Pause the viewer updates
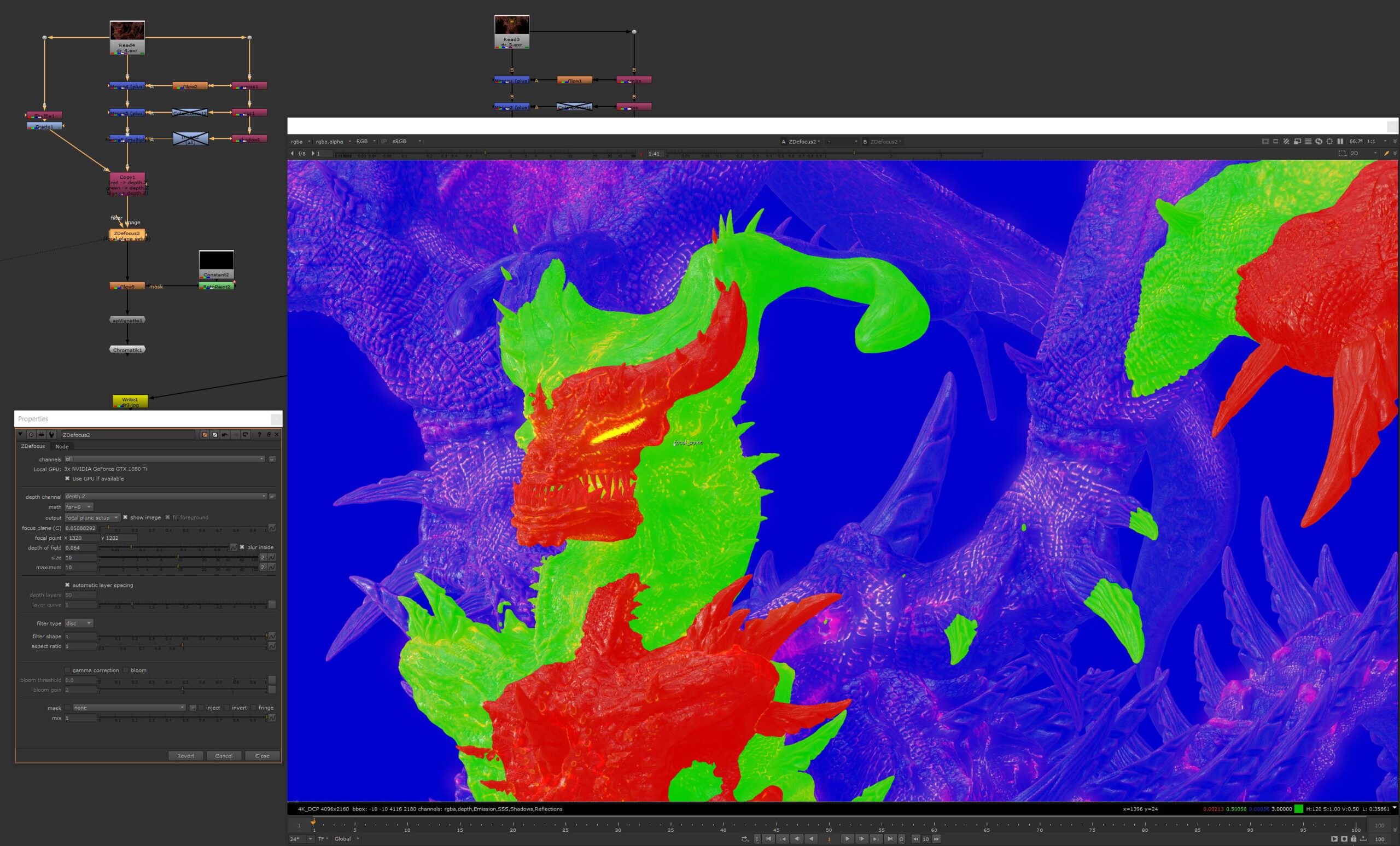This screenshot has height=846, width=1400. click(x=1340, y=142)
